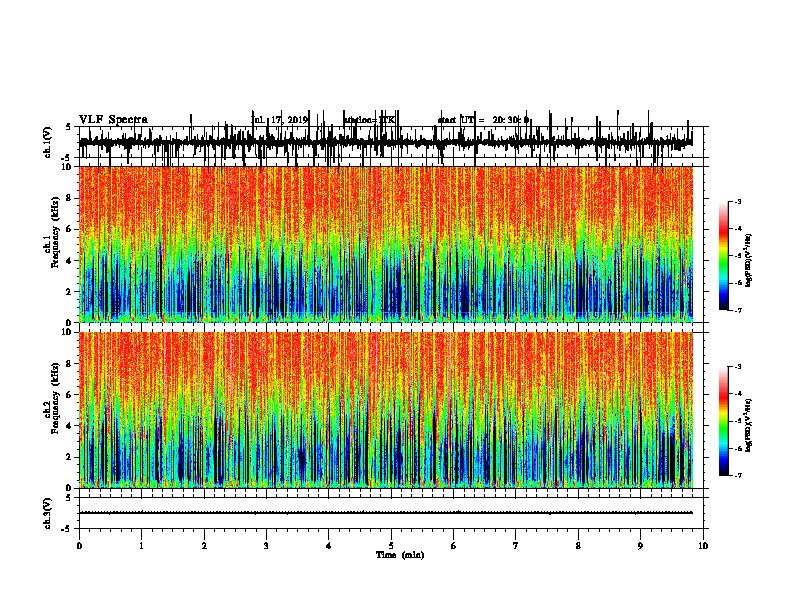792x612 pixels.
Task: Click time axis tick label '4'
Action: coord(328,545)
